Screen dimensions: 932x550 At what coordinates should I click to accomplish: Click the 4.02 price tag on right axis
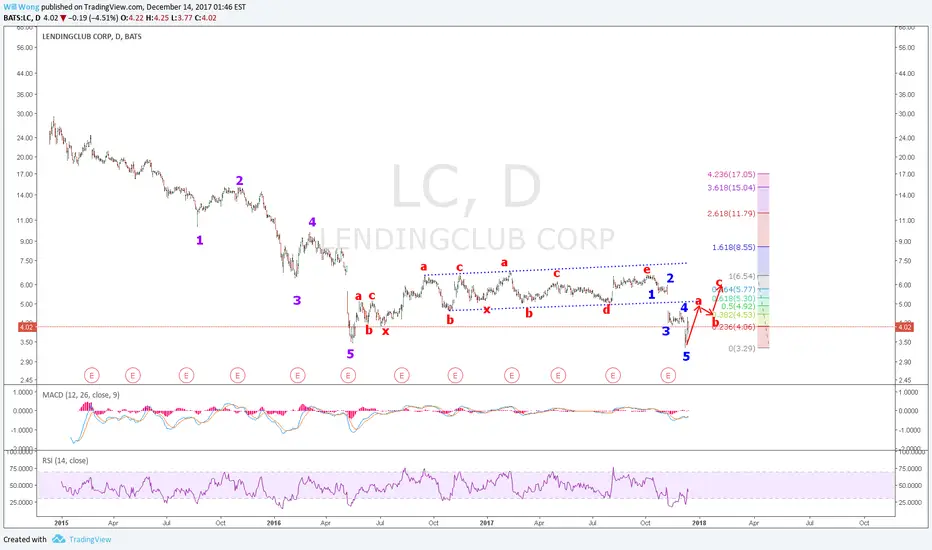tap(904, 327)
